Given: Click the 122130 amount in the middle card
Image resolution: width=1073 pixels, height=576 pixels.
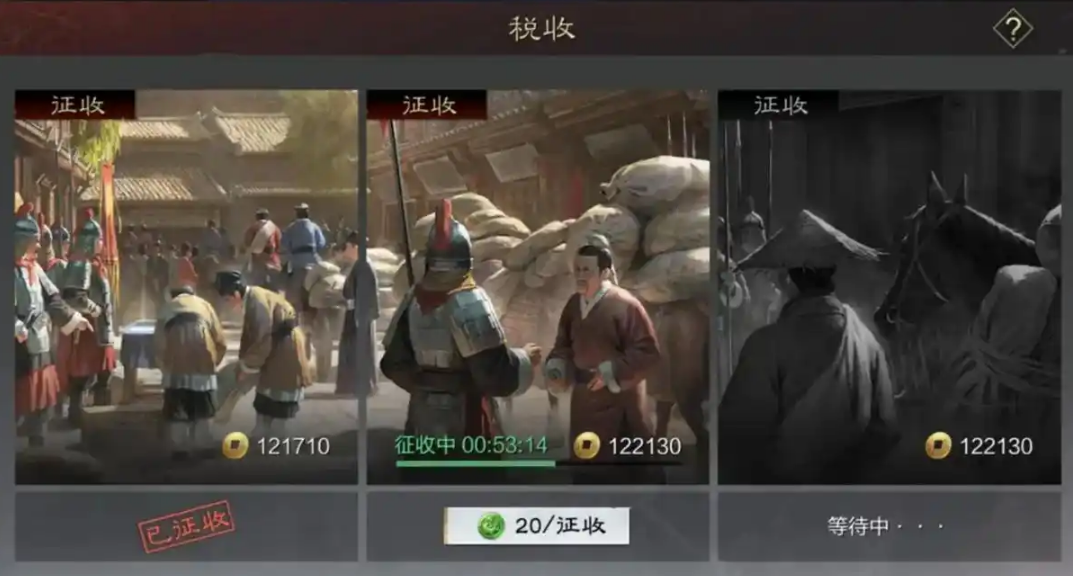Looking at the screenshot, I should click(645, 447).
